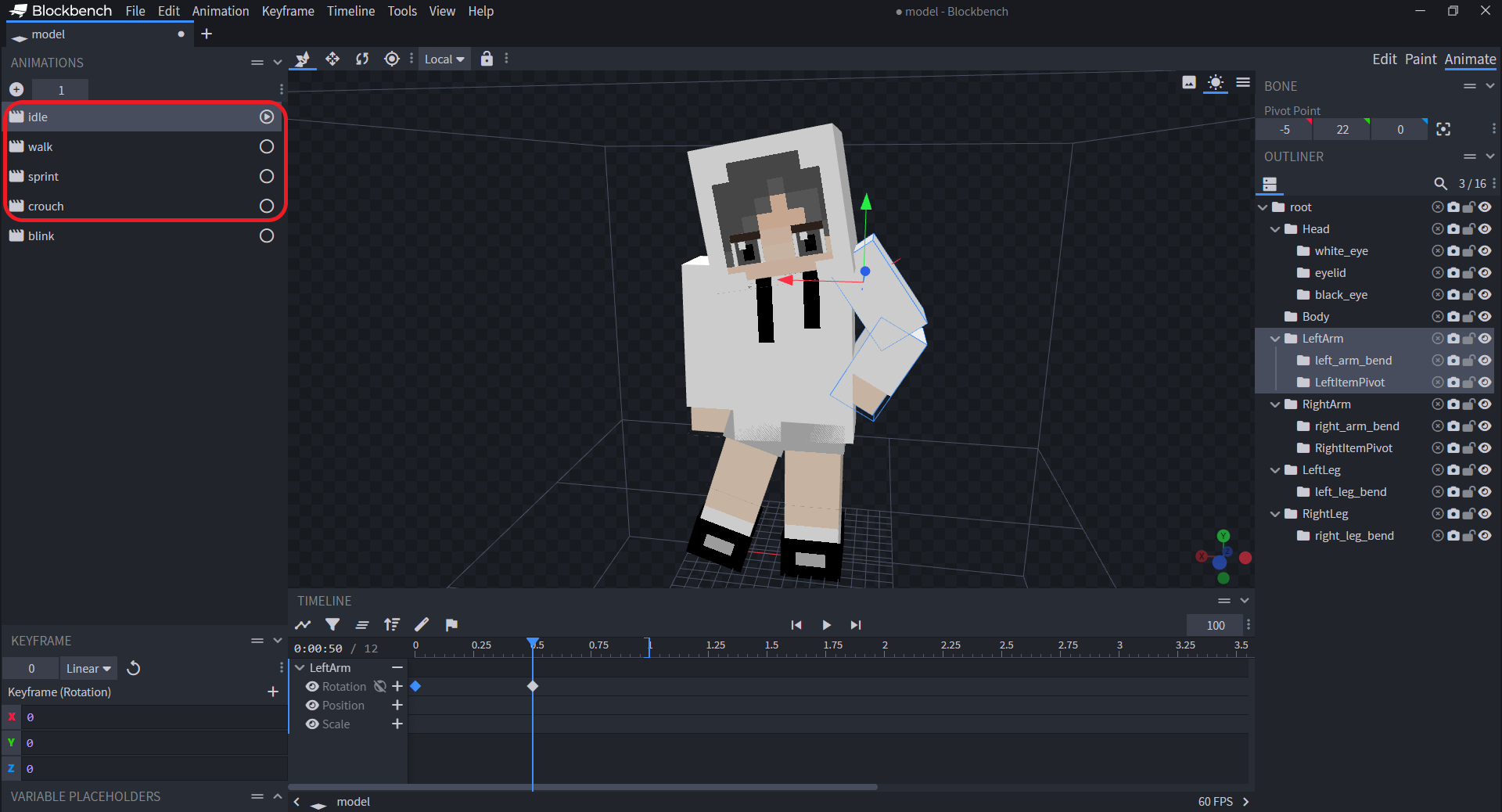Toggle visibility of the Head bone
The width and height of the screenshot is (1502, 812).
[x=1485, y=228]
